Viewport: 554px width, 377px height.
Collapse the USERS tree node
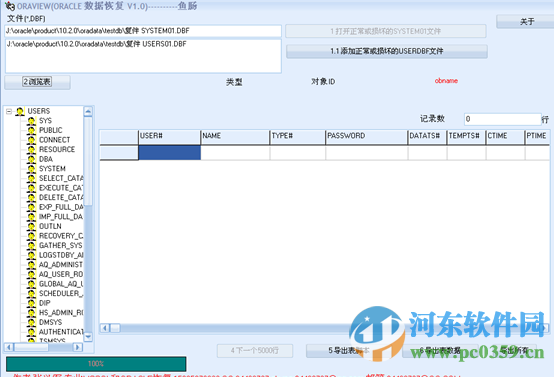9,111
